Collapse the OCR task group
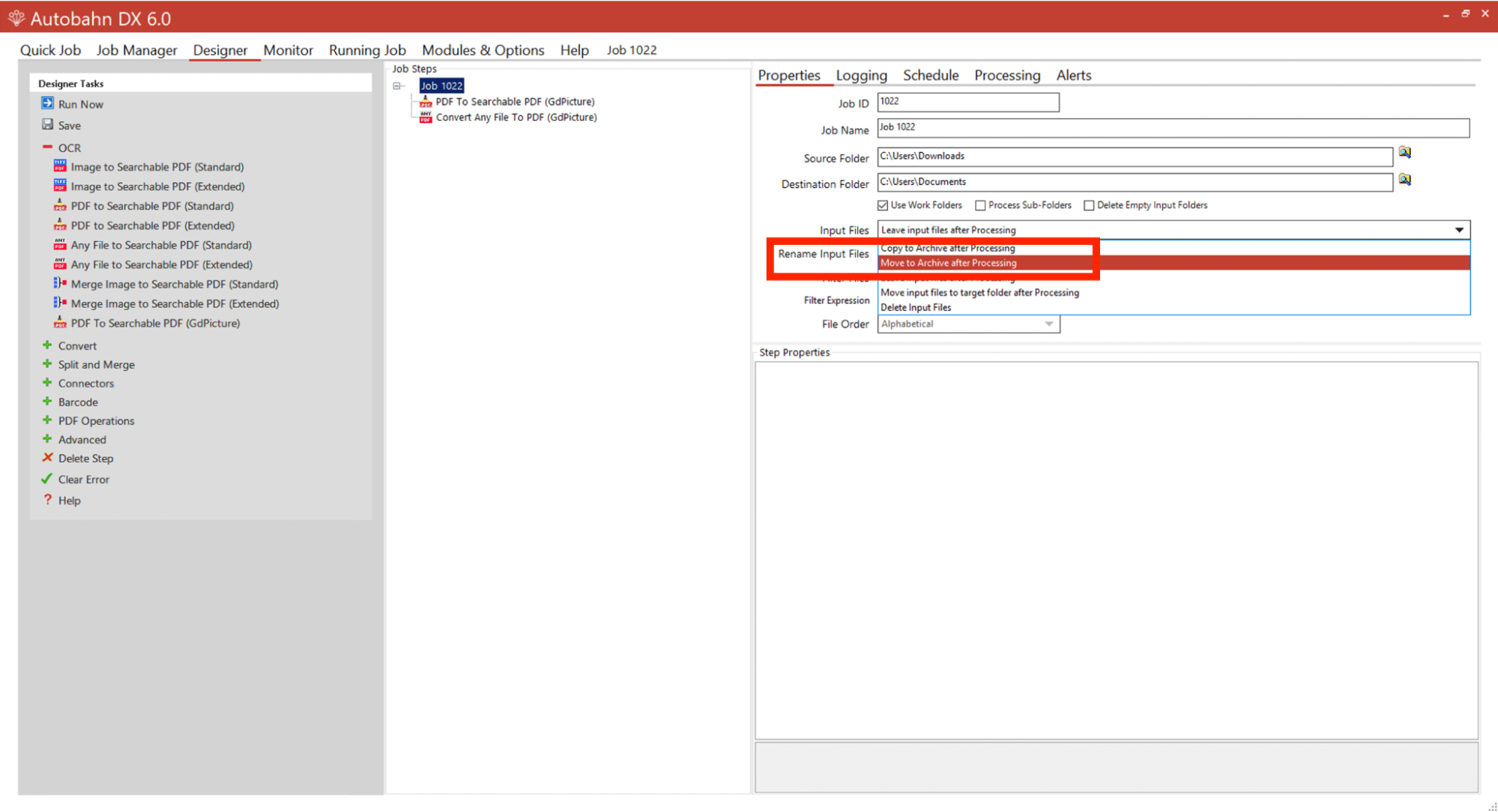The height and width of the screenshot is (812, 1498). coord(47,148)
